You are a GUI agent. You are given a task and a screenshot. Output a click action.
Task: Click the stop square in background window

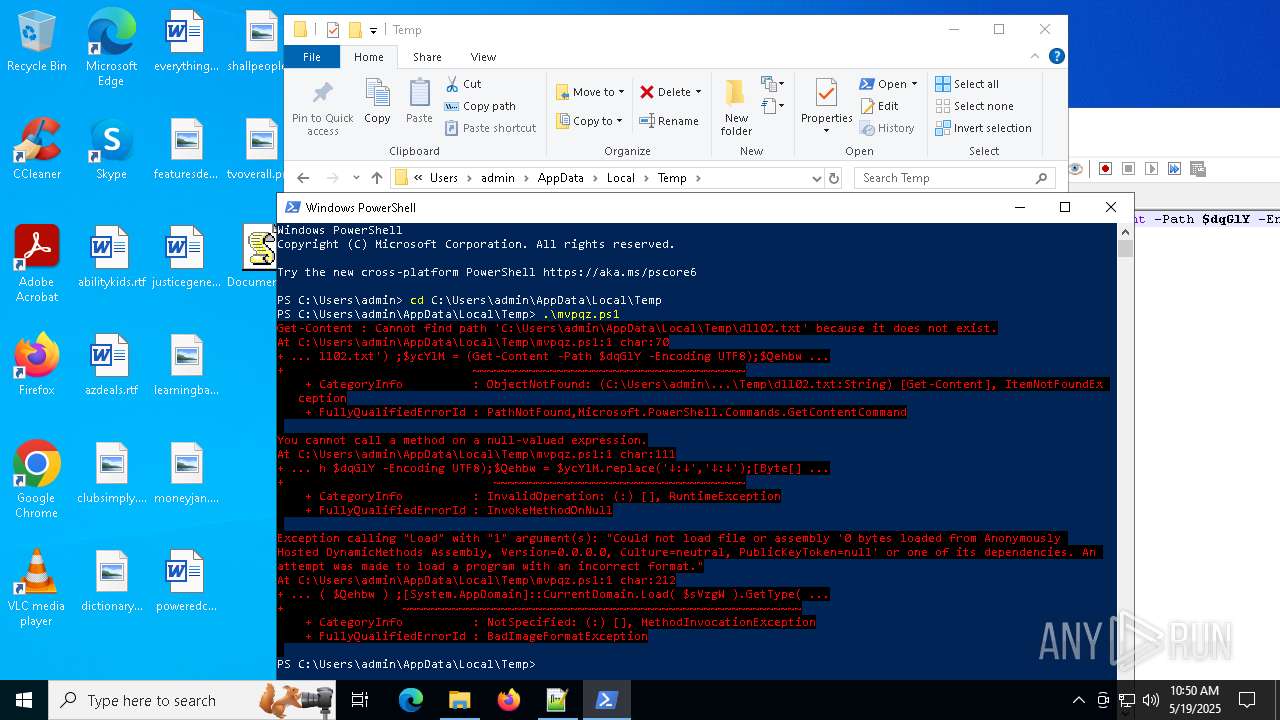(1128, 169)
